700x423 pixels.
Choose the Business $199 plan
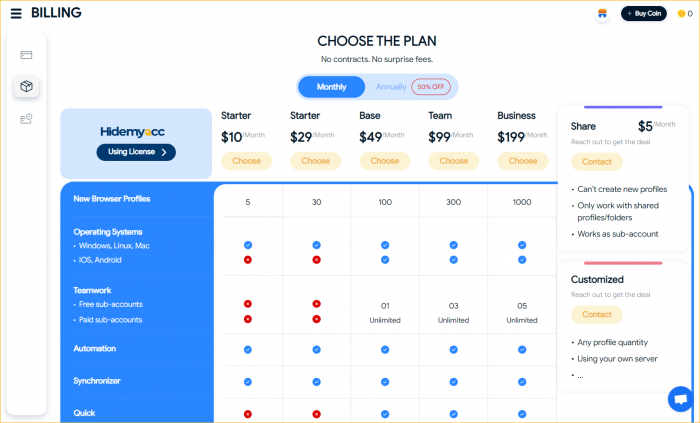[523, 161]
